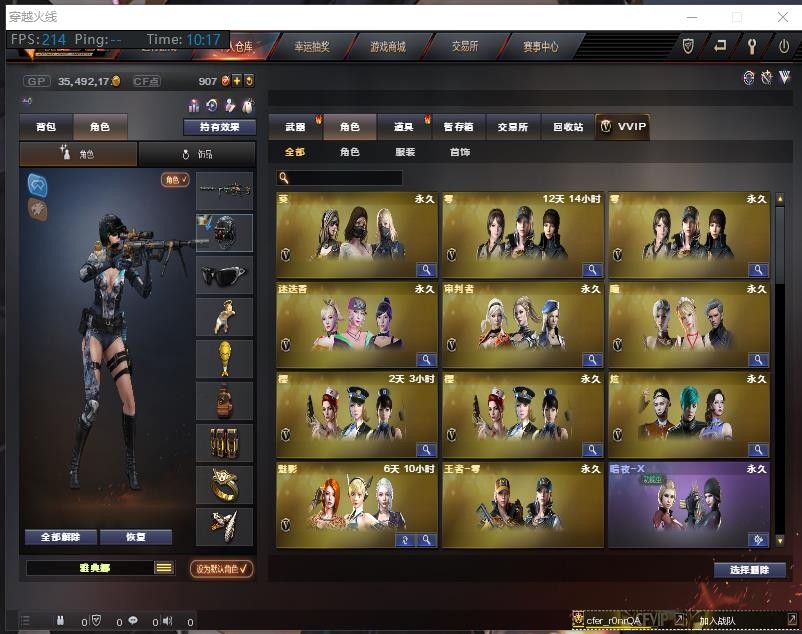The width and height of the screenshot is (802, 634).
Task: Click the inventory search input field
Action: [339, 177]
